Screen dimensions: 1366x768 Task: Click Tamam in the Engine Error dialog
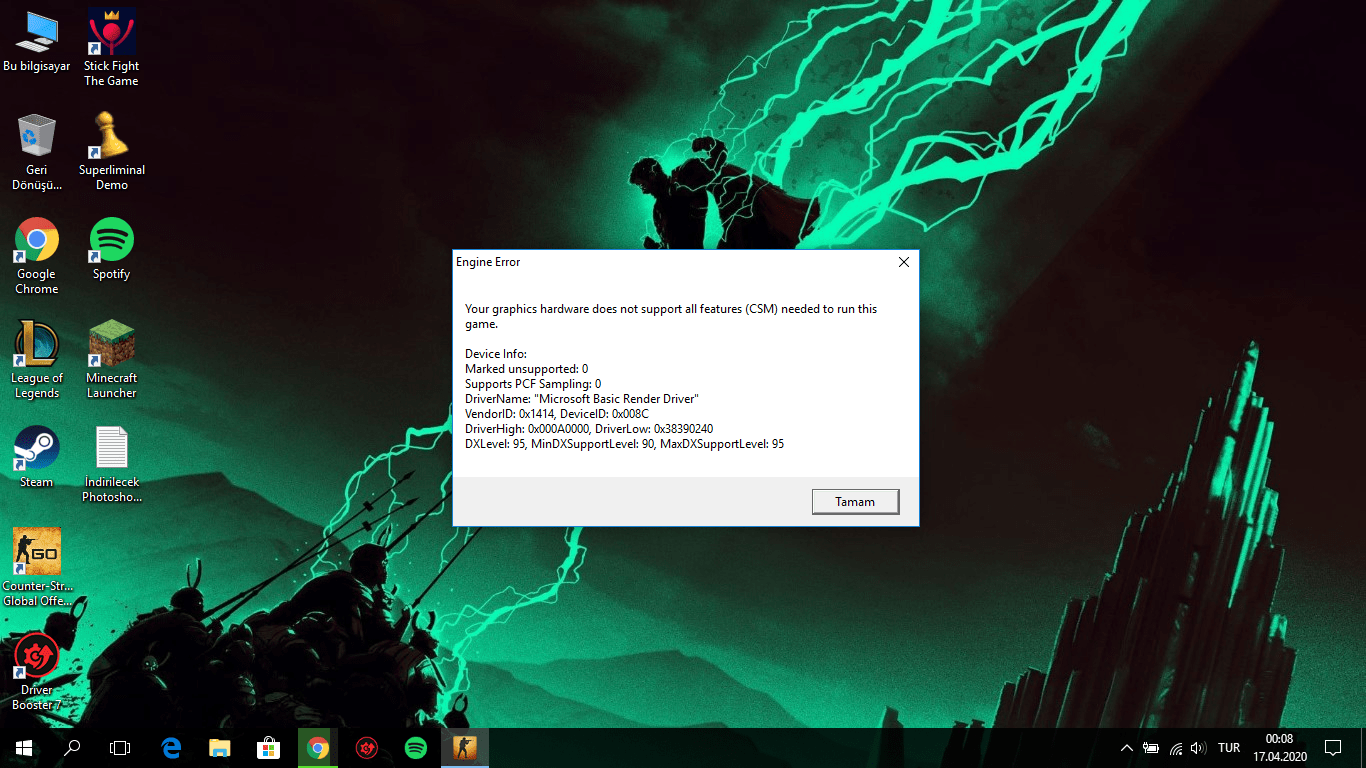point(855,502)
